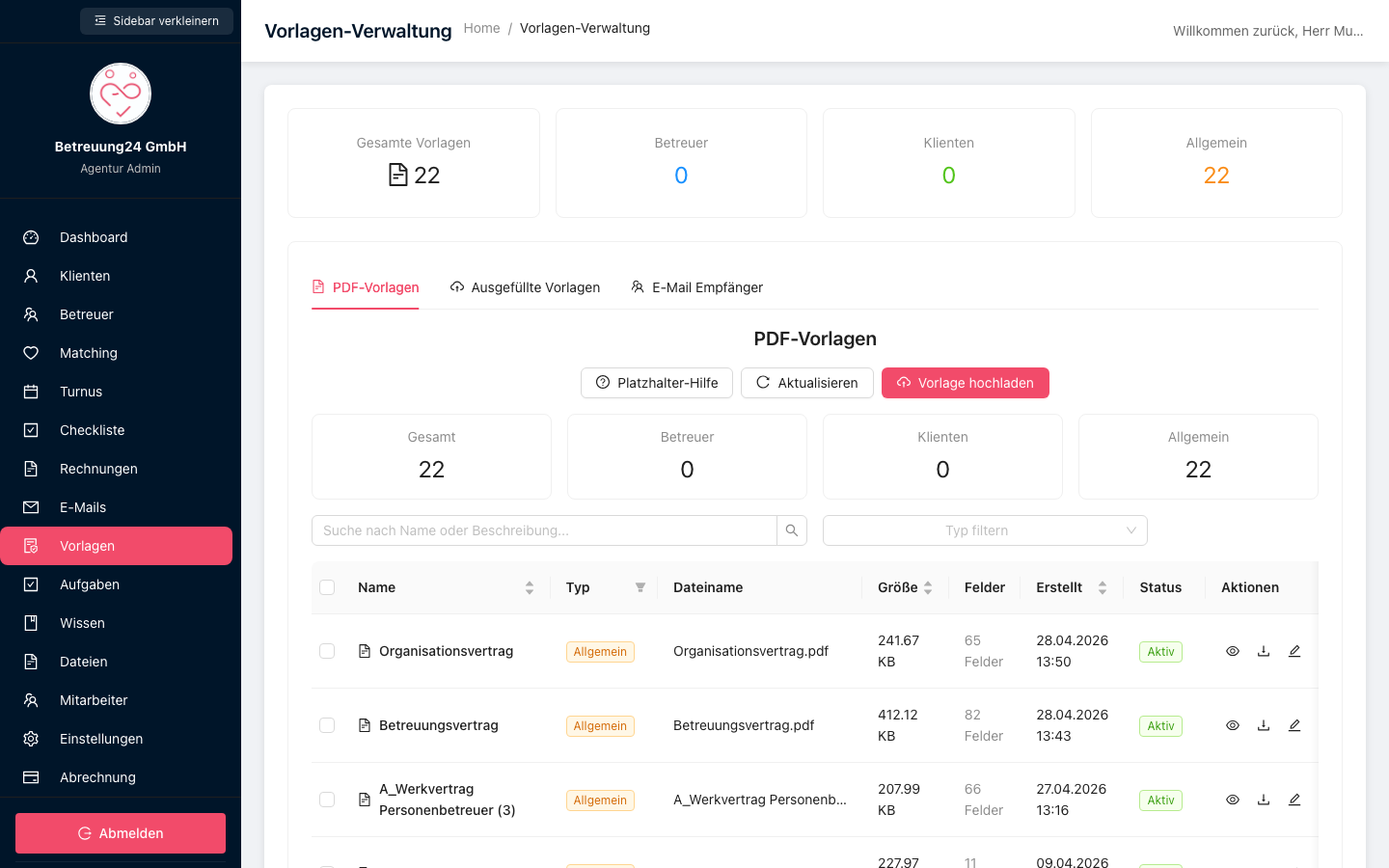Follow the Home breadcrumb link
This screenshot has height=868, width=1389.
(x=481, y=28)
